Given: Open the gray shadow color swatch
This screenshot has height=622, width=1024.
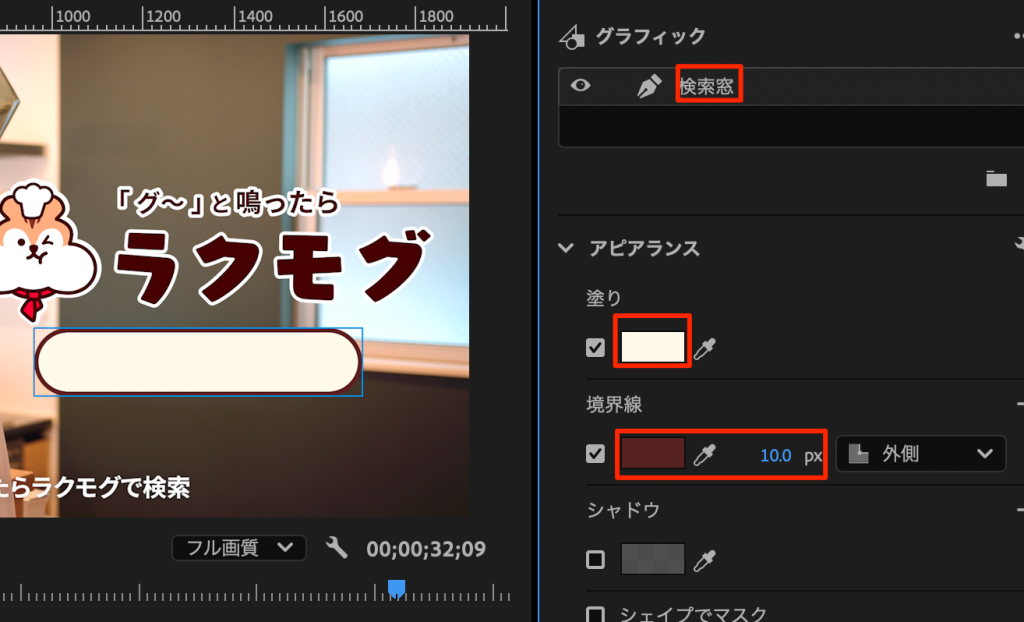Looking at the screenshot, I should (x=654, y=559).
